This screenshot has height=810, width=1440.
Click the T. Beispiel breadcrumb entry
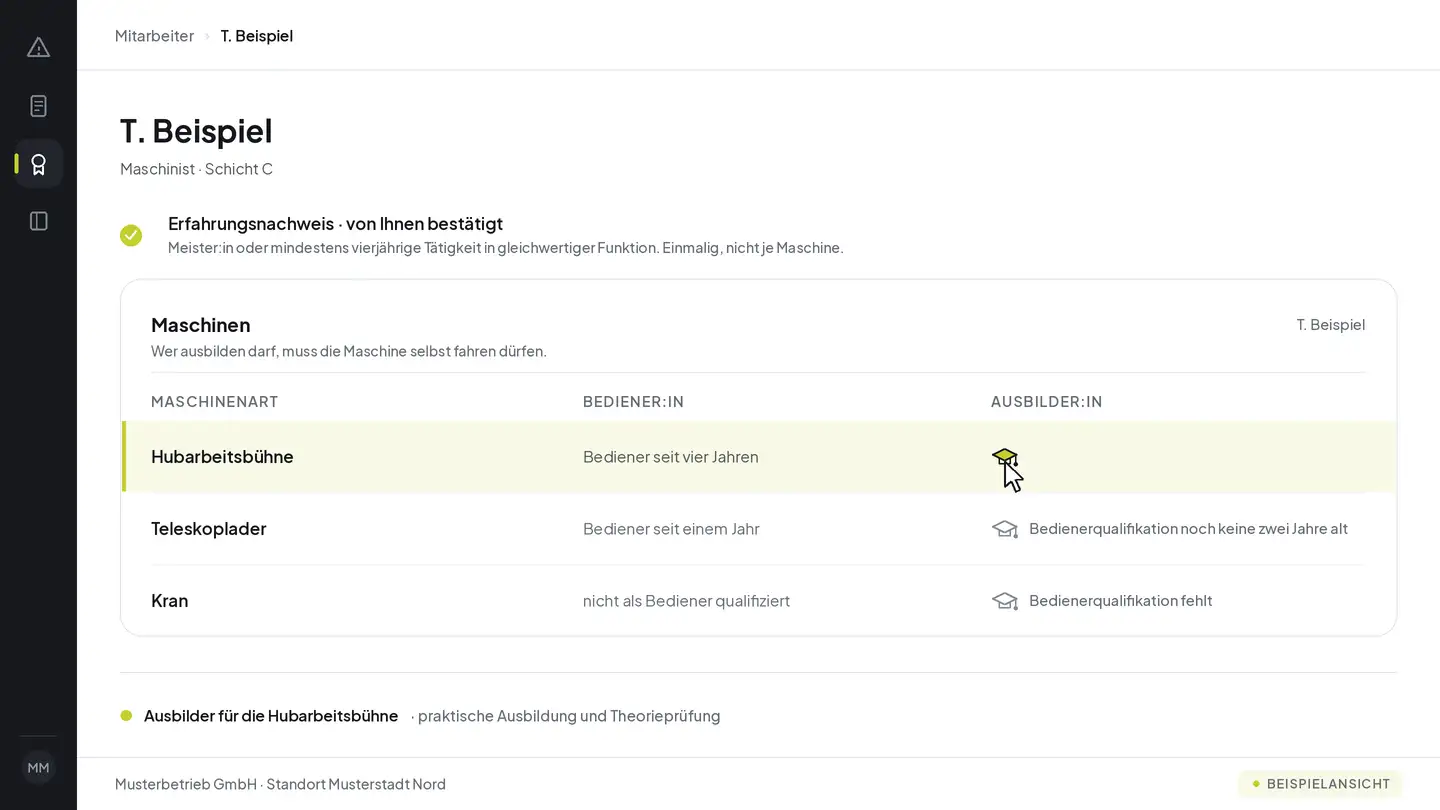pos(257,36)
